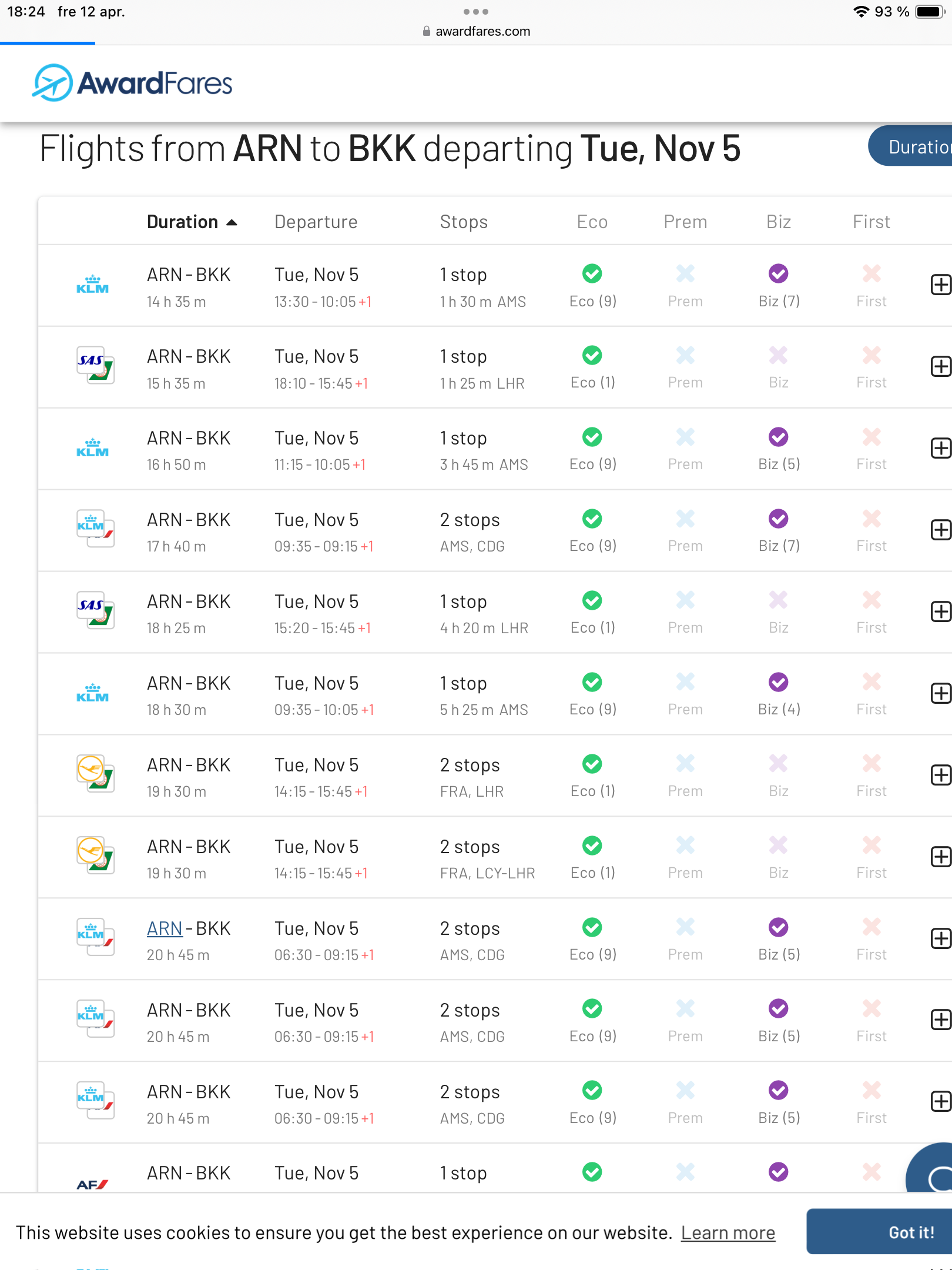Select the green Eco (9) checkmark on the 16 h 50 m flight
This screenshot has width=952, height=1270.
click(592, 437)
